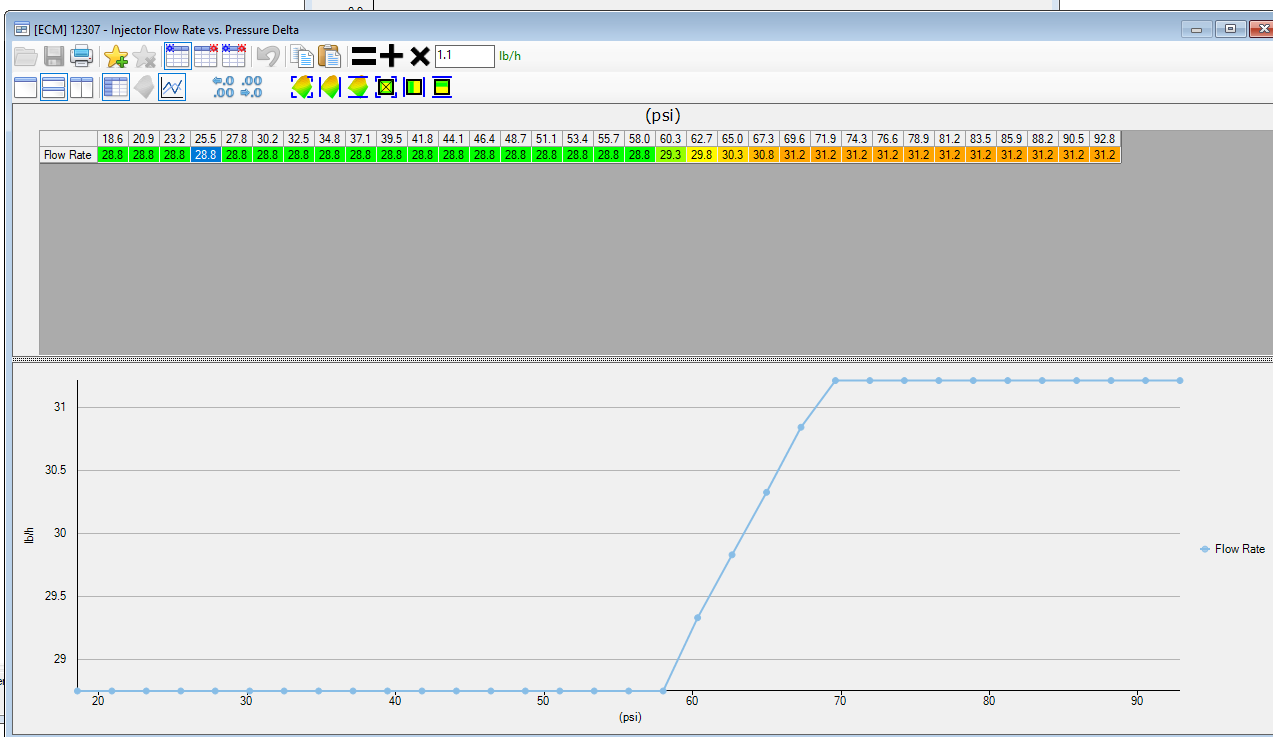Select the highlighted 28.8 cell under 25.5 psi
This screenshot has width=1273, height=737.
pyautogui.click(x=206, y=155)
